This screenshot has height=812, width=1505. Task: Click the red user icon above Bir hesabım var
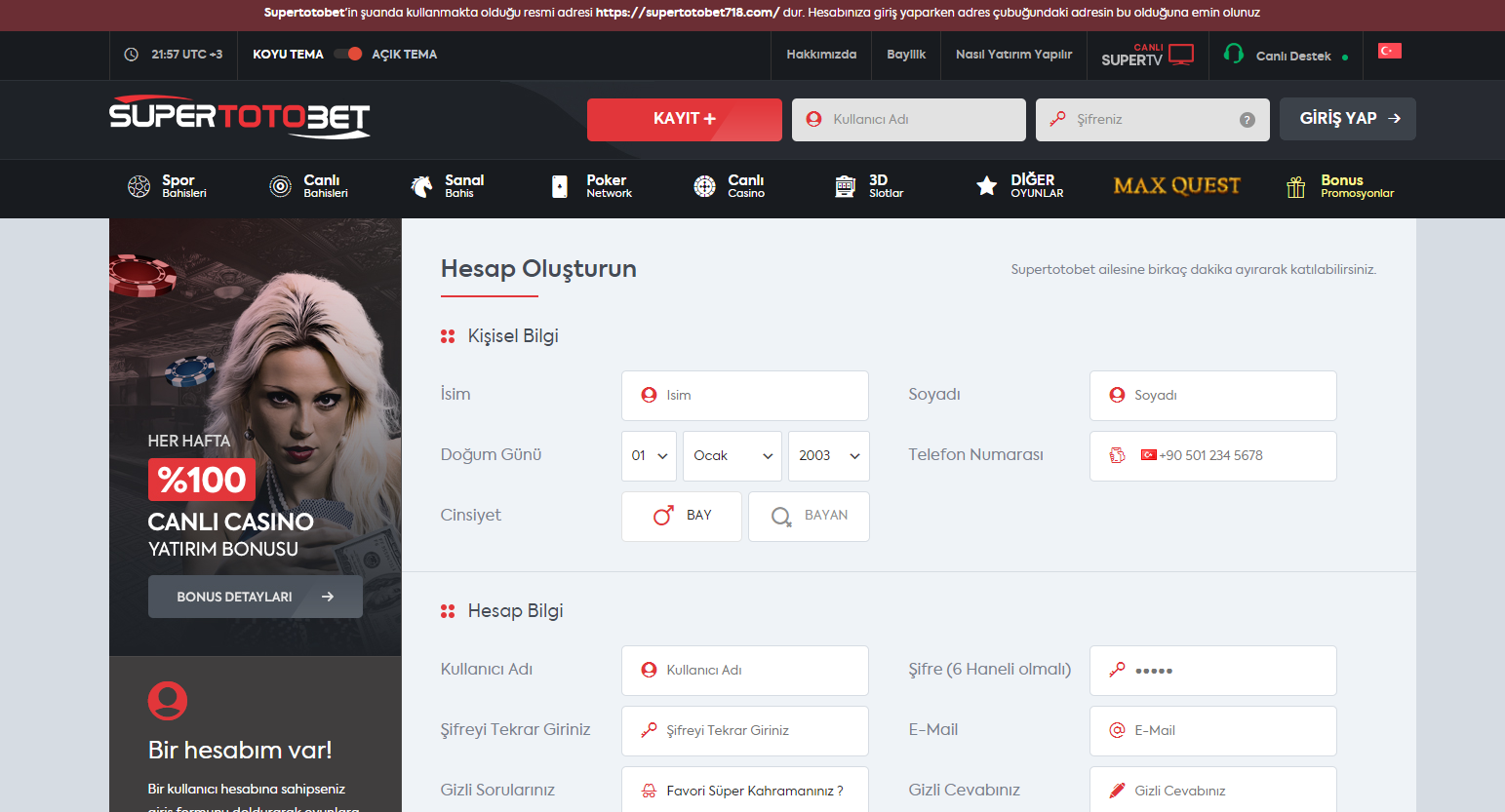click(x=168, y=701)
